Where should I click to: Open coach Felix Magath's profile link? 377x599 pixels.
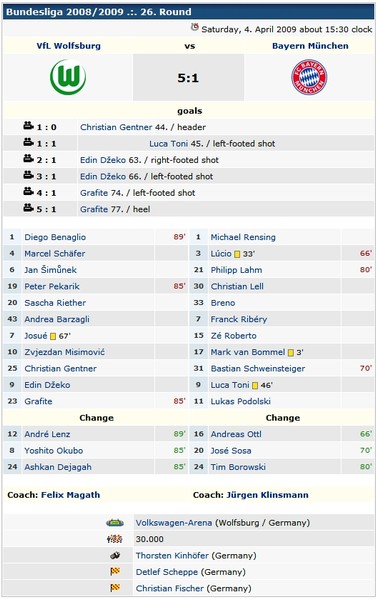click(71, 495)
